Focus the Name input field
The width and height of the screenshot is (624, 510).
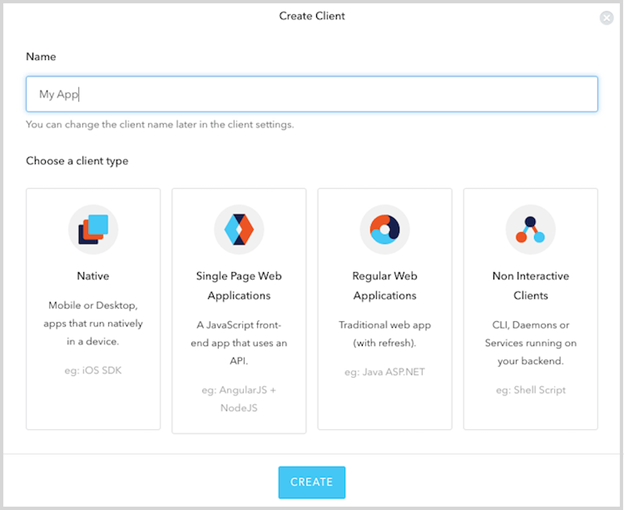tap(312, 94)
